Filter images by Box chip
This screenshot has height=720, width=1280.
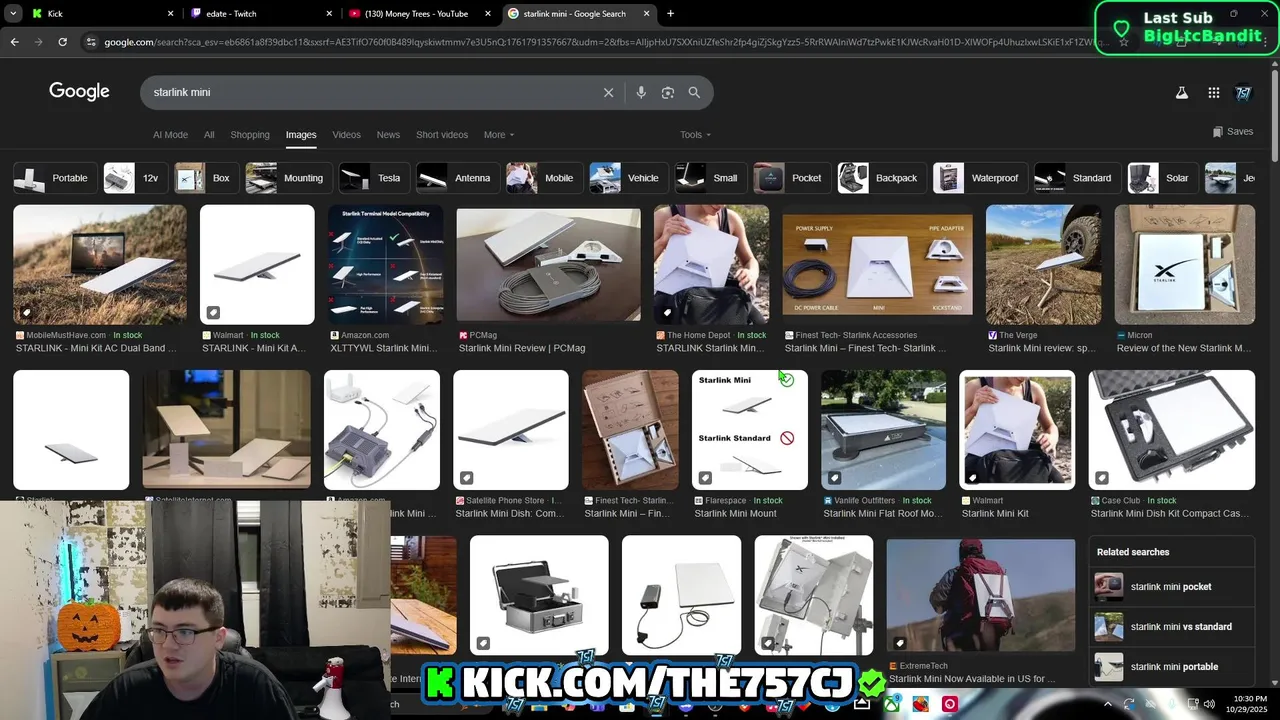coord(207,178)
